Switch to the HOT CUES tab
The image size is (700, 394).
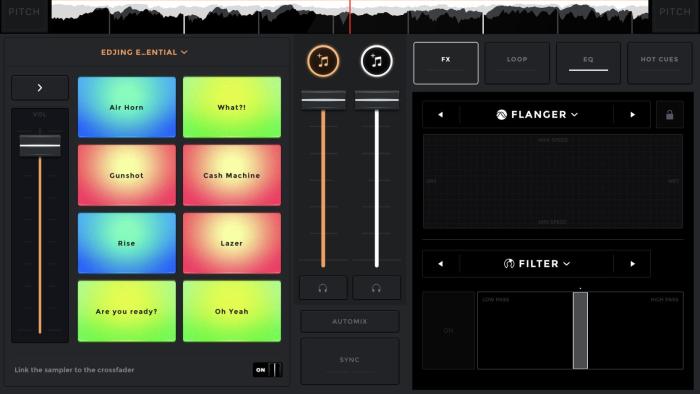(659, 63)
